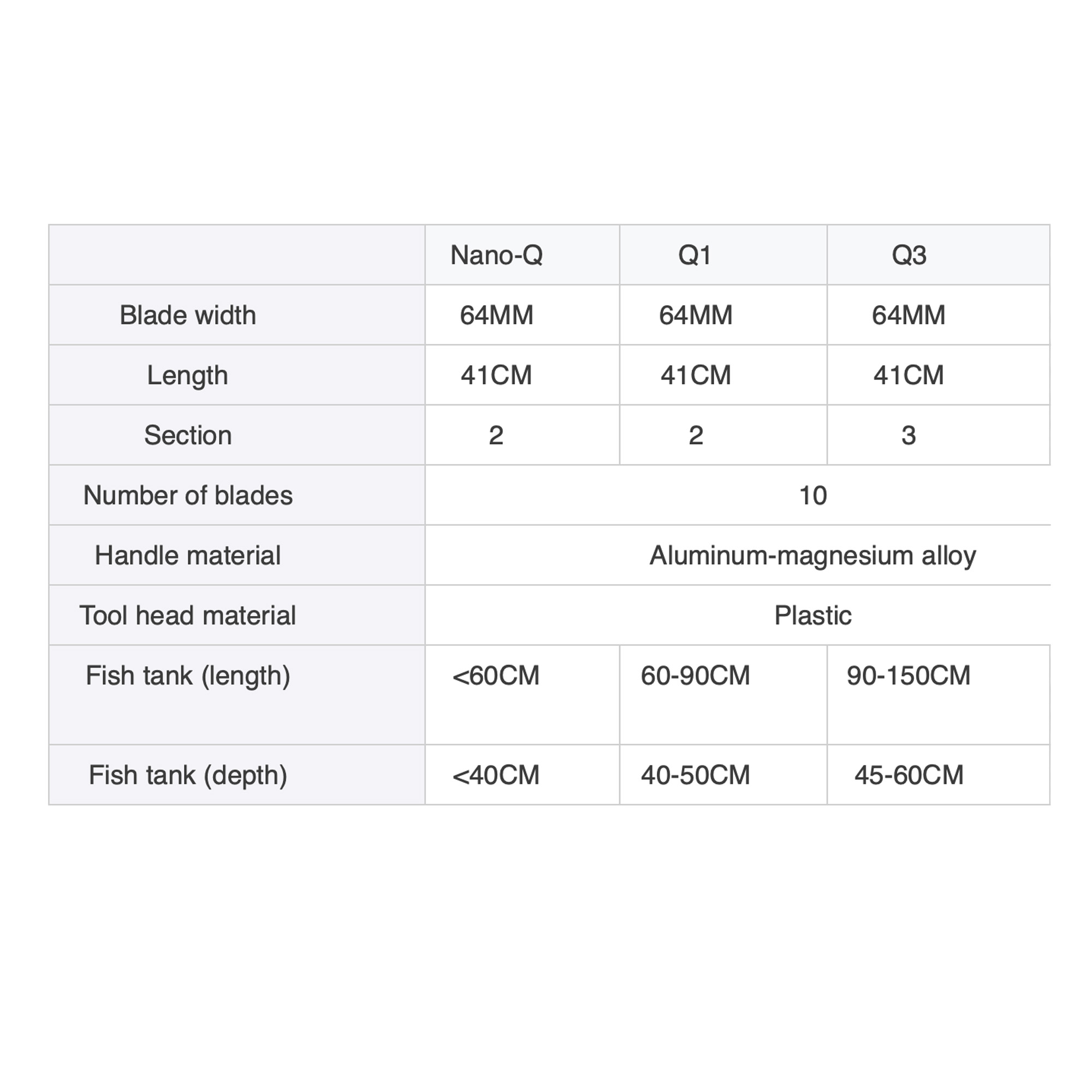Click the Fish tank (depth) label
The height and width of the screenshot is (1092, 1092).
tap(188, 775)
